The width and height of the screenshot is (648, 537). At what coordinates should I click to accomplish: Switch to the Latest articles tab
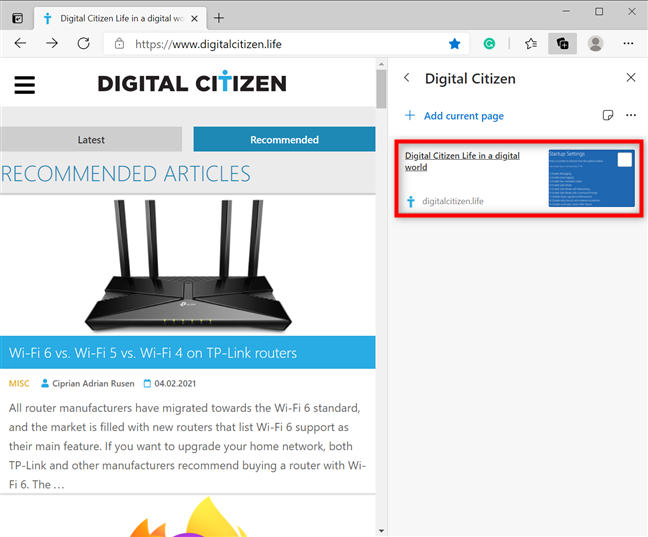[x=91, y=139]
